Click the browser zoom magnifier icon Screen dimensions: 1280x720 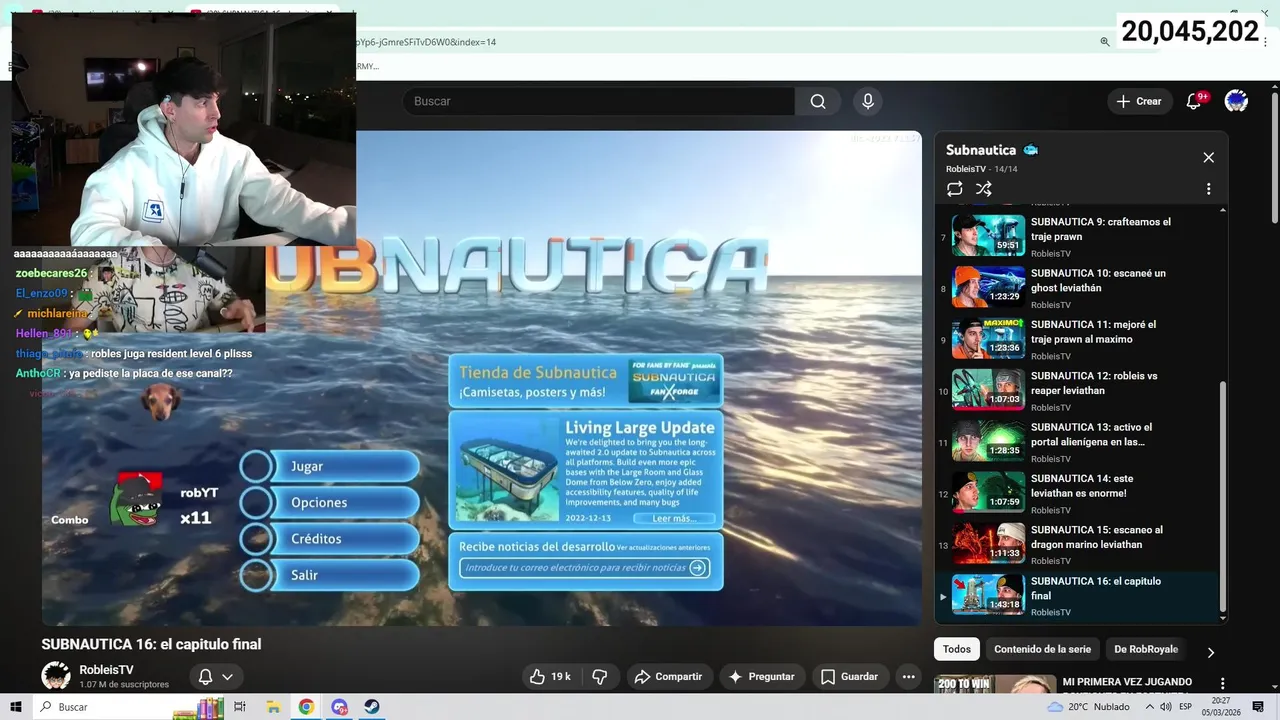point(1105,42)
